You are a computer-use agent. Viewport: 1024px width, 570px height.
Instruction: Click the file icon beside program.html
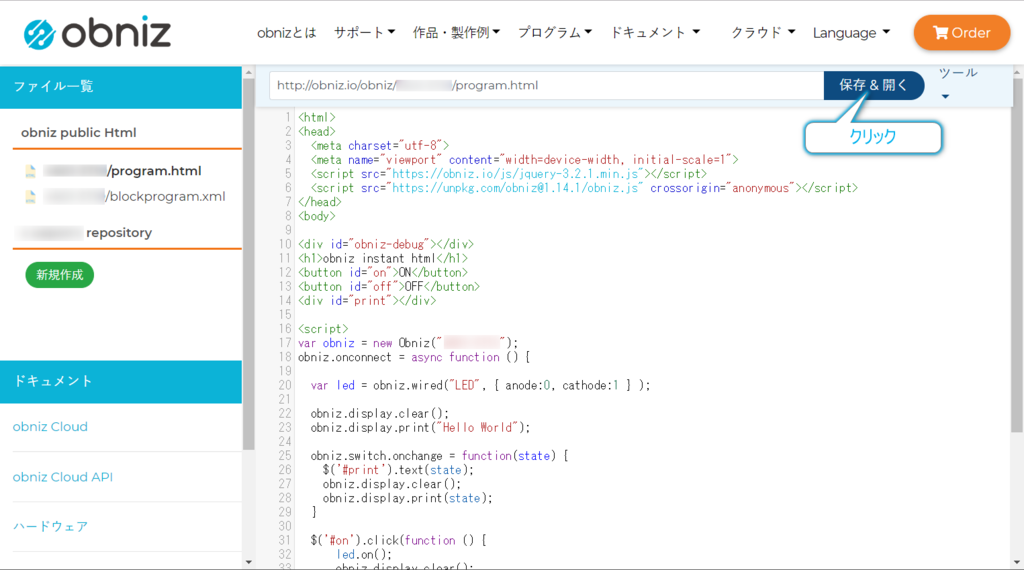[x=30, y=171]
